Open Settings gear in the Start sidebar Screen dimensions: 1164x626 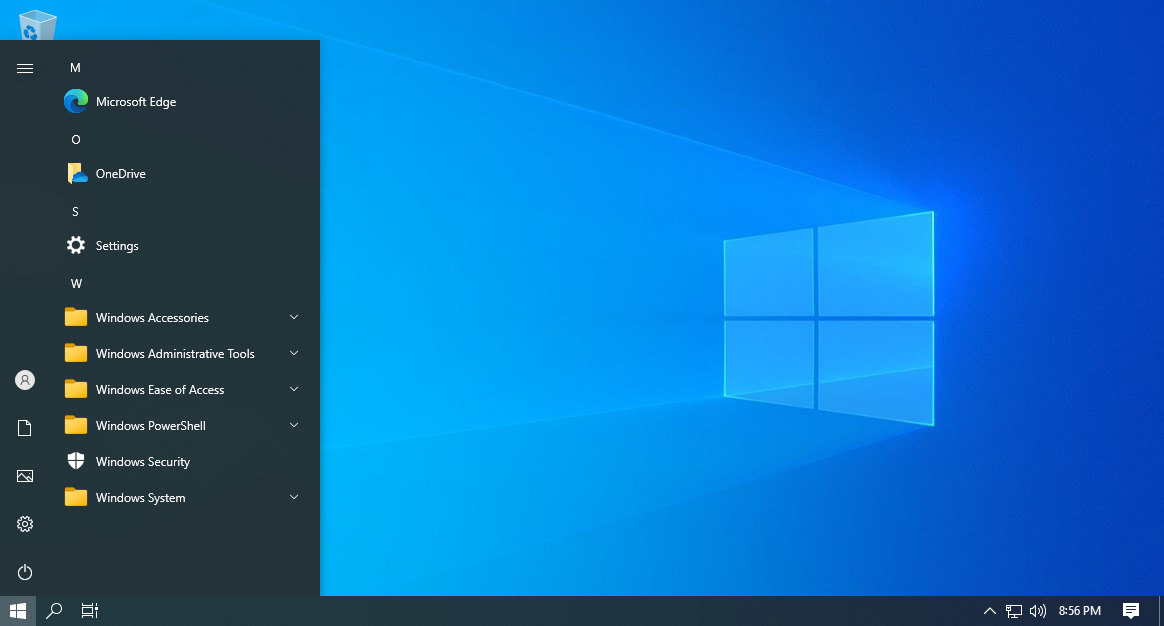24,524
